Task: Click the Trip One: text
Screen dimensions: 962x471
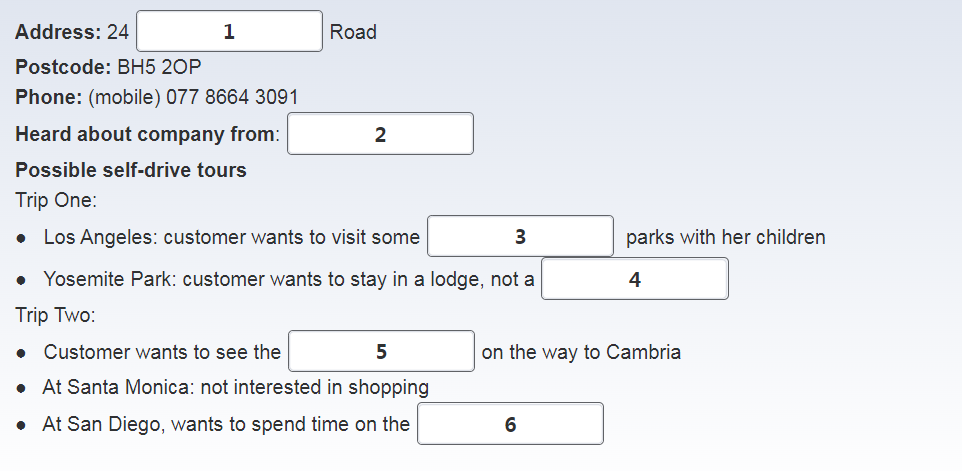Action: 56,200
